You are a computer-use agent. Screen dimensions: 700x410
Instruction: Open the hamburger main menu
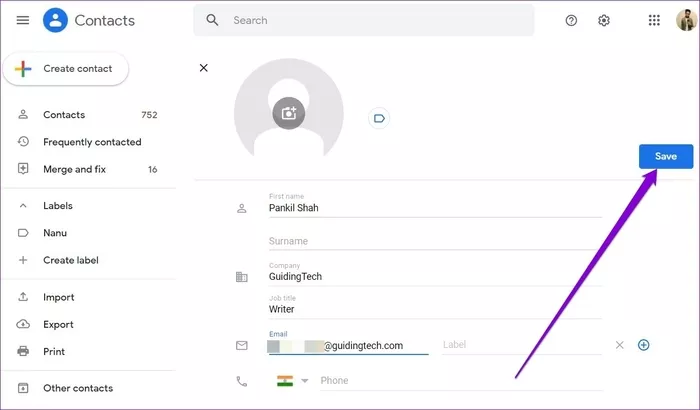pos(23,20)
